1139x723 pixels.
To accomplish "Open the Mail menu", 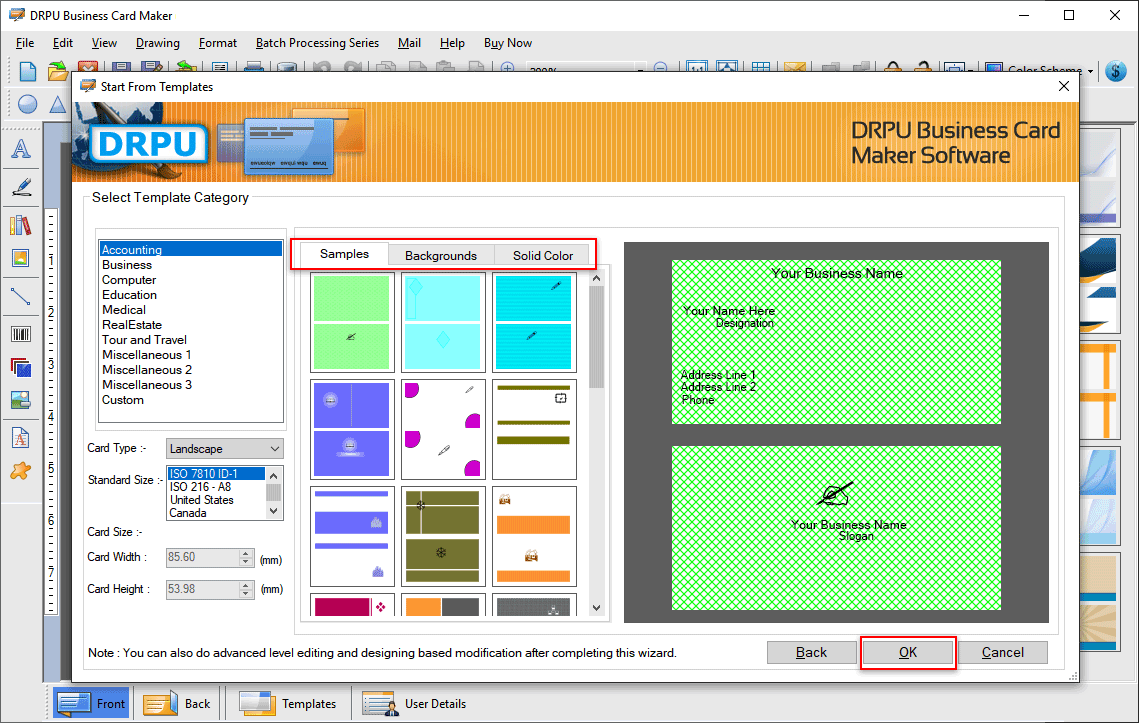I will coord(409,43).
